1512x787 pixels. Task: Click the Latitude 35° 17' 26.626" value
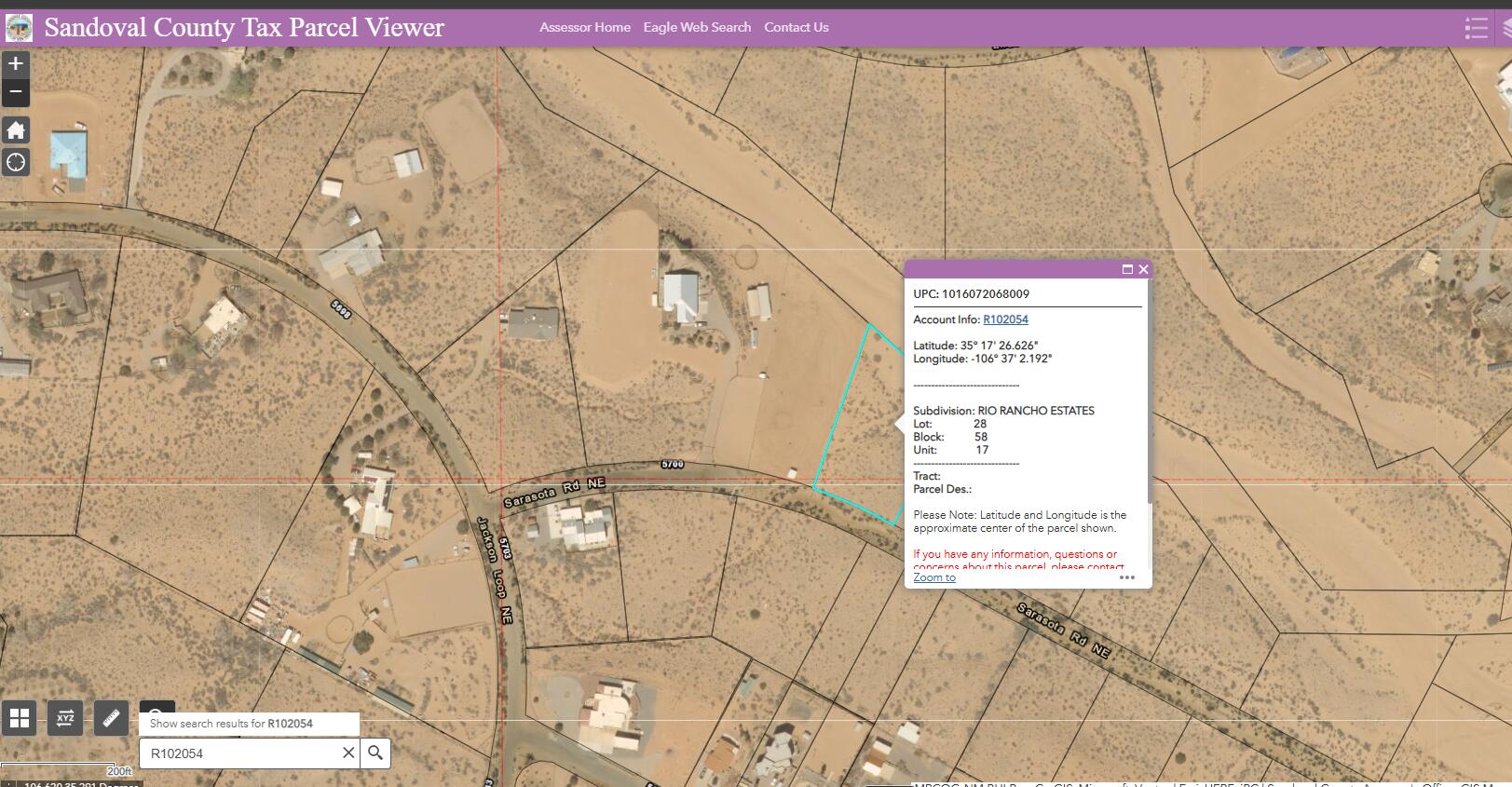pos(975,346)
